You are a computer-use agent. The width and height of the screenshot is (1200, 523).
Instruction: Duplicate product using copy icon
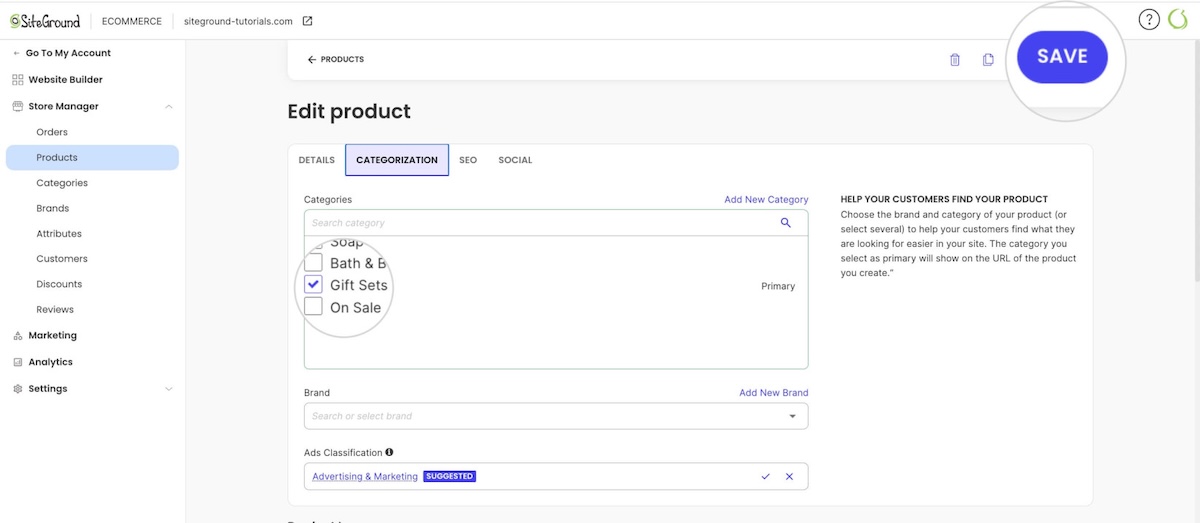pyautogui.click(x=988, y=60)
